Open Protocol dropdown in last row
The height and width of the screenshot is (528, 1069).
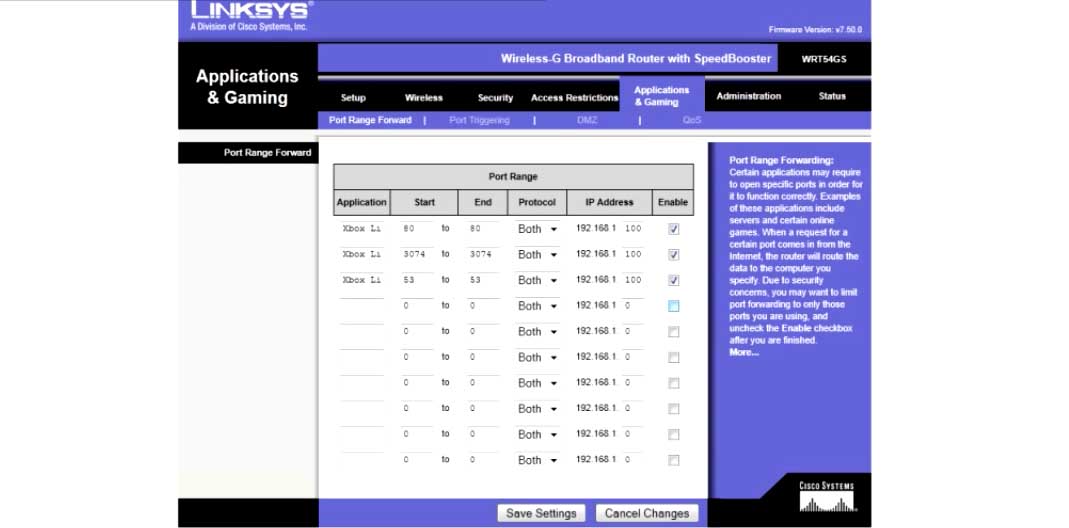pyautogui.click(x=537, y=460)
